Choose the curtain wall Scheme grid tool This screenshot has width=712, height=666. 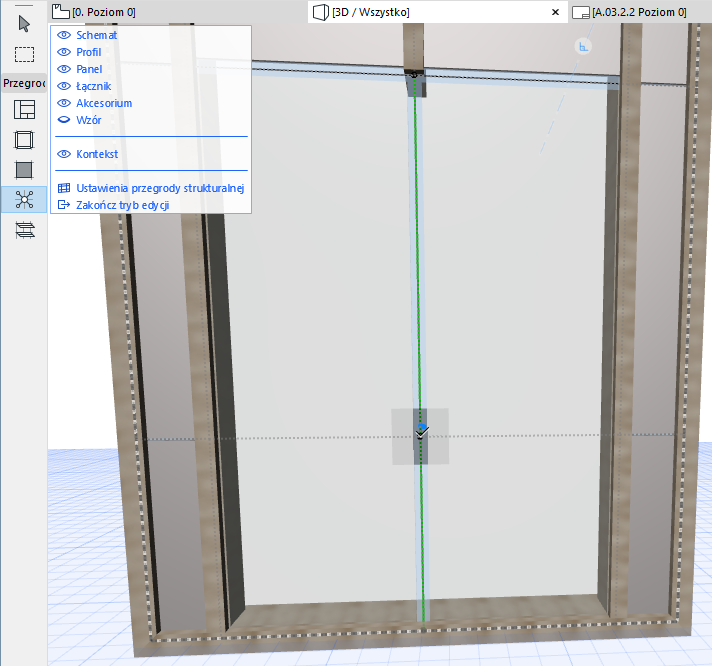(24, 111)
